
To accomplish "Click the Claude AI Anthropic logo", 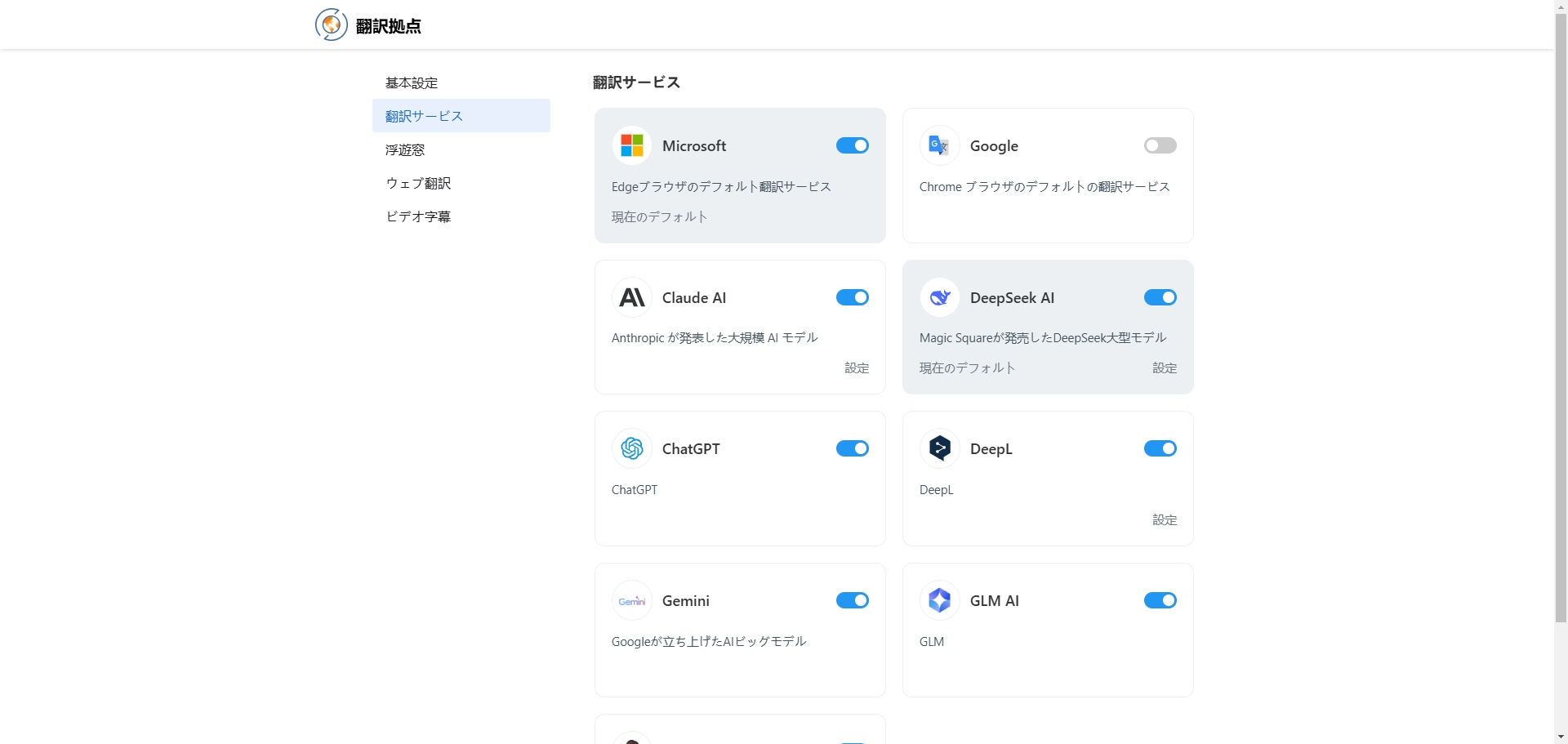I will [632, 297].
